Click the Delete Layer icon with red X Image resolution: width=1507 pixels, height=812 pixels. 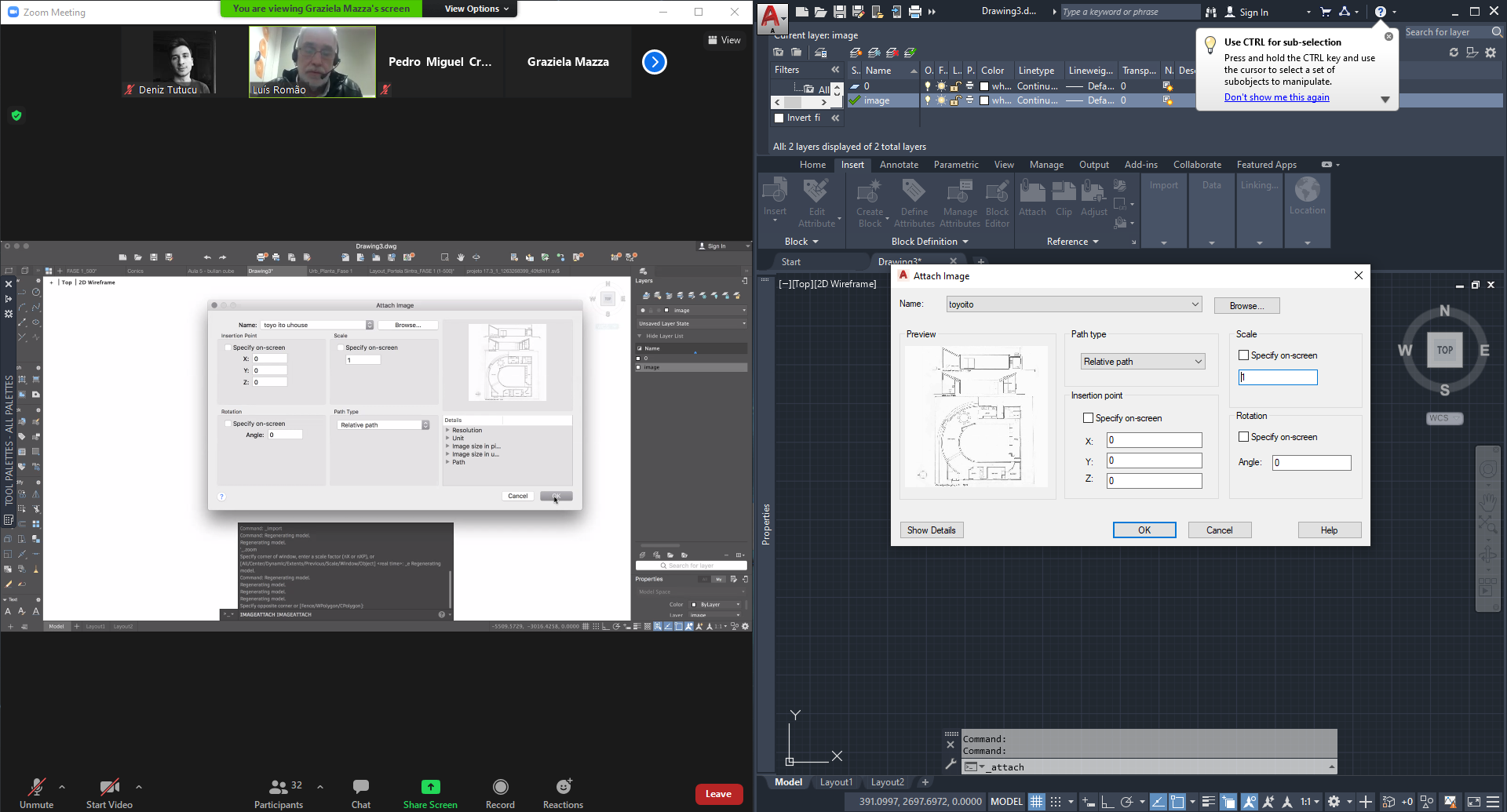[x=892, y=53]
